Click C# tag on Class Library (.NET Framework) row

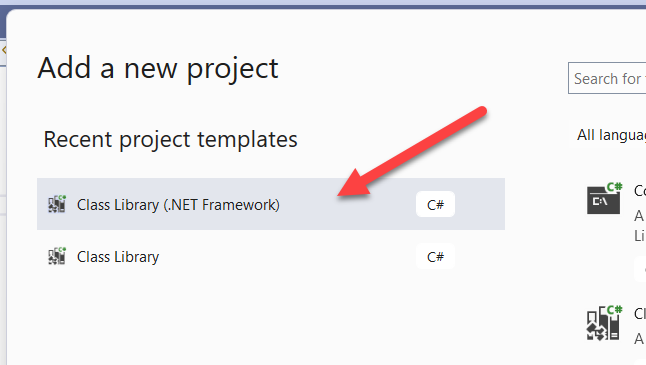click(435, 204)
